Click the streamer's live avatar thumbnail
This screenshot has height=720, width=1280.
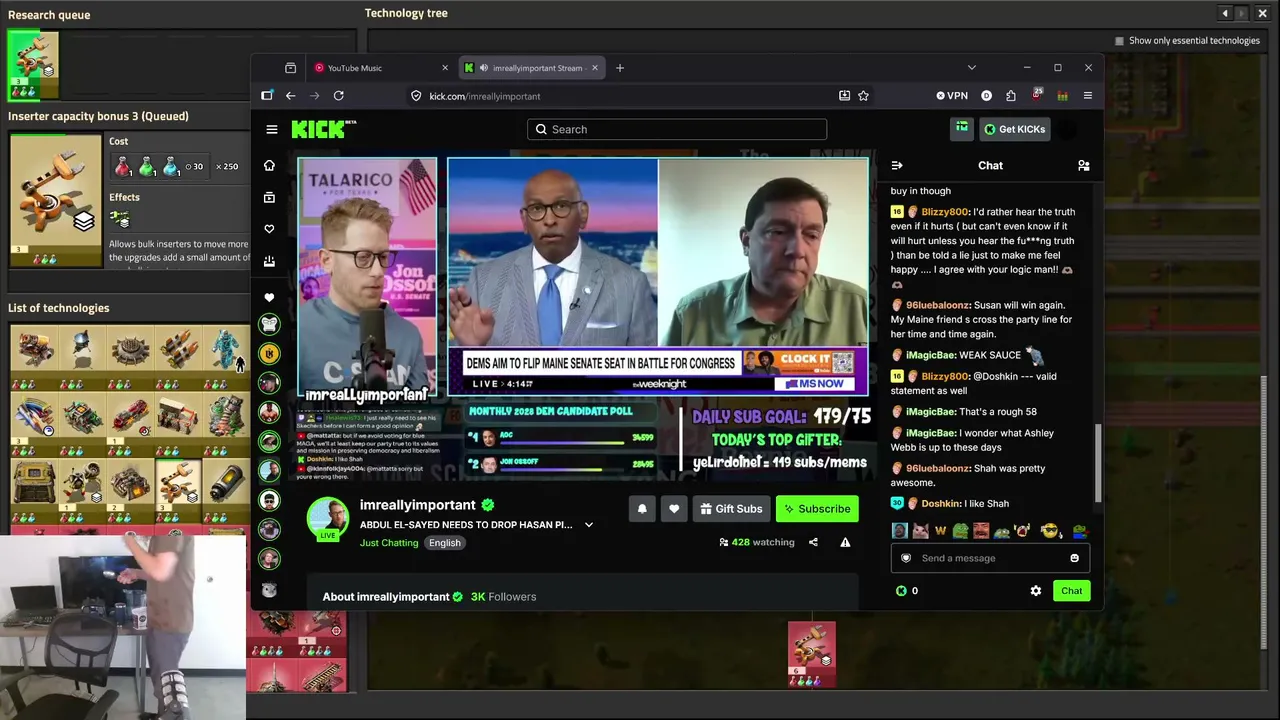pos(327,518)
